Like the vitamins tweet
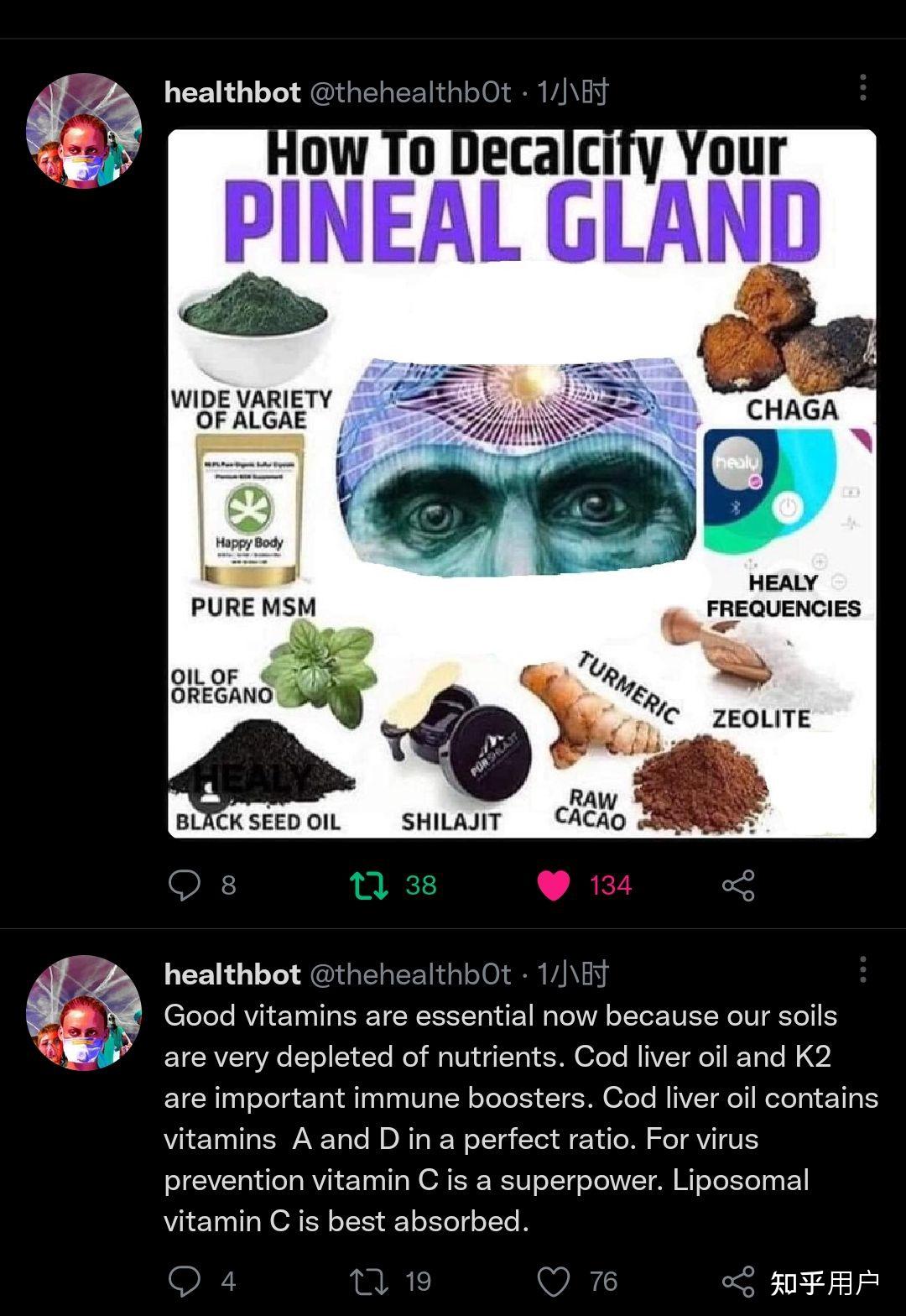 (x=554, y=1282)
